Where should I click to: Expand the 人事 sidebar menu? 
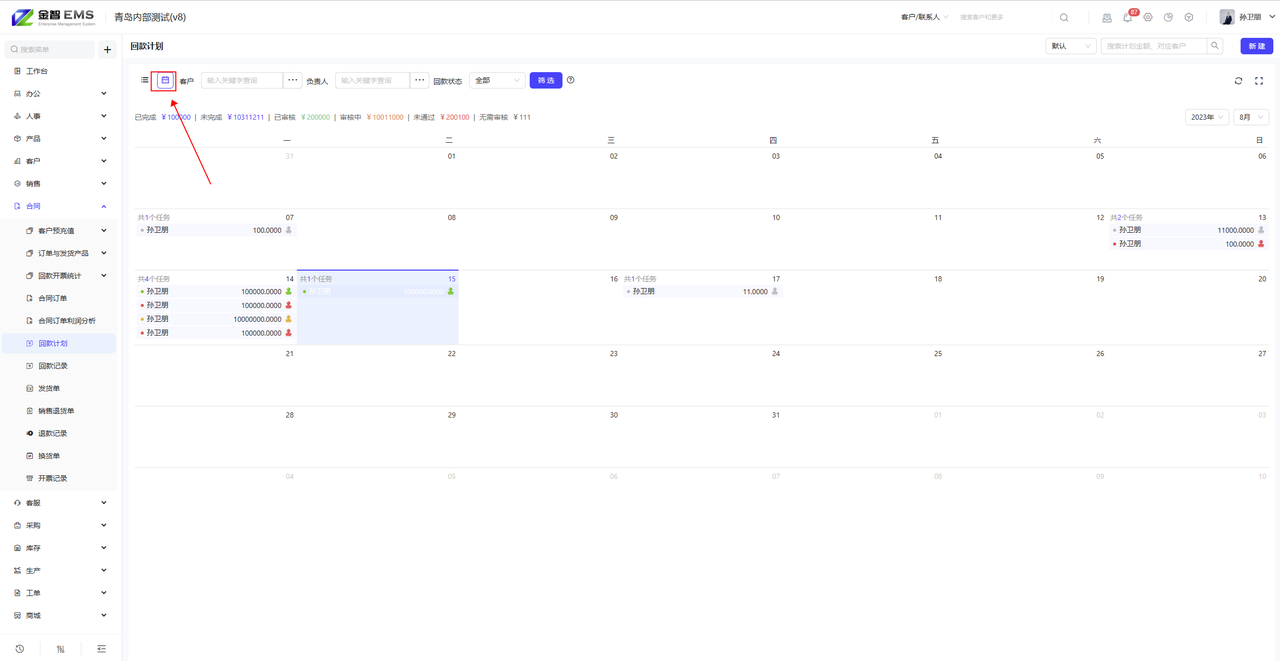(60, 116)
